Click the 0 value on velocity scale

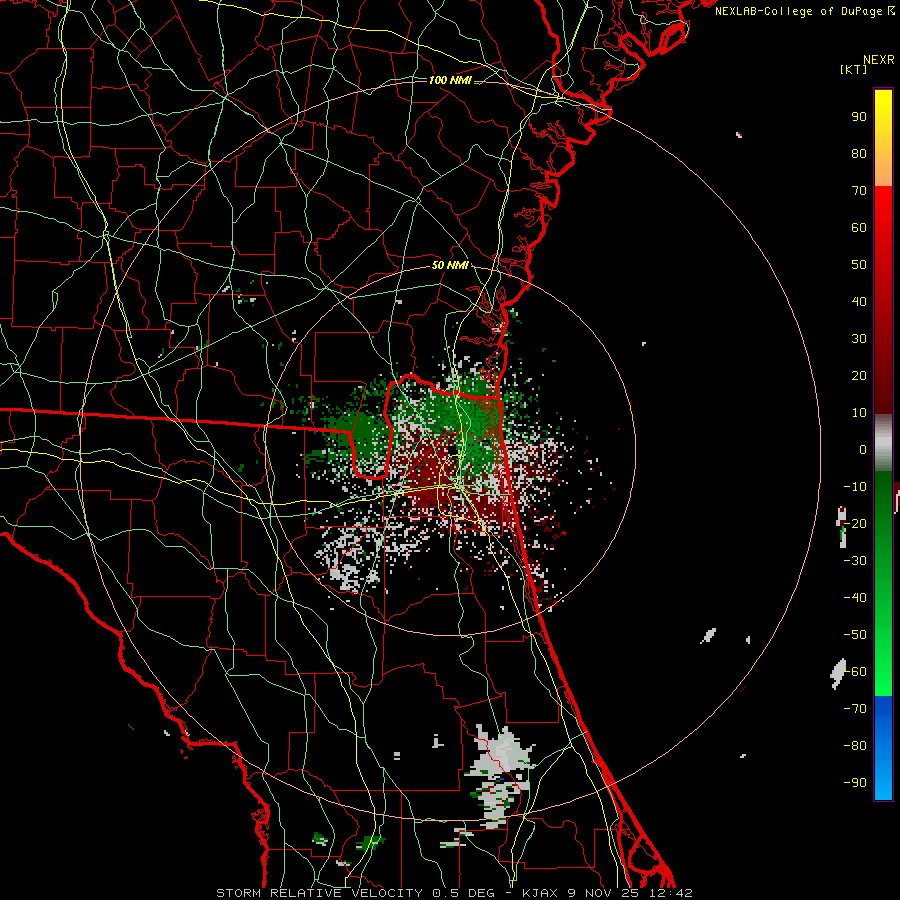[x=863, y=450]
